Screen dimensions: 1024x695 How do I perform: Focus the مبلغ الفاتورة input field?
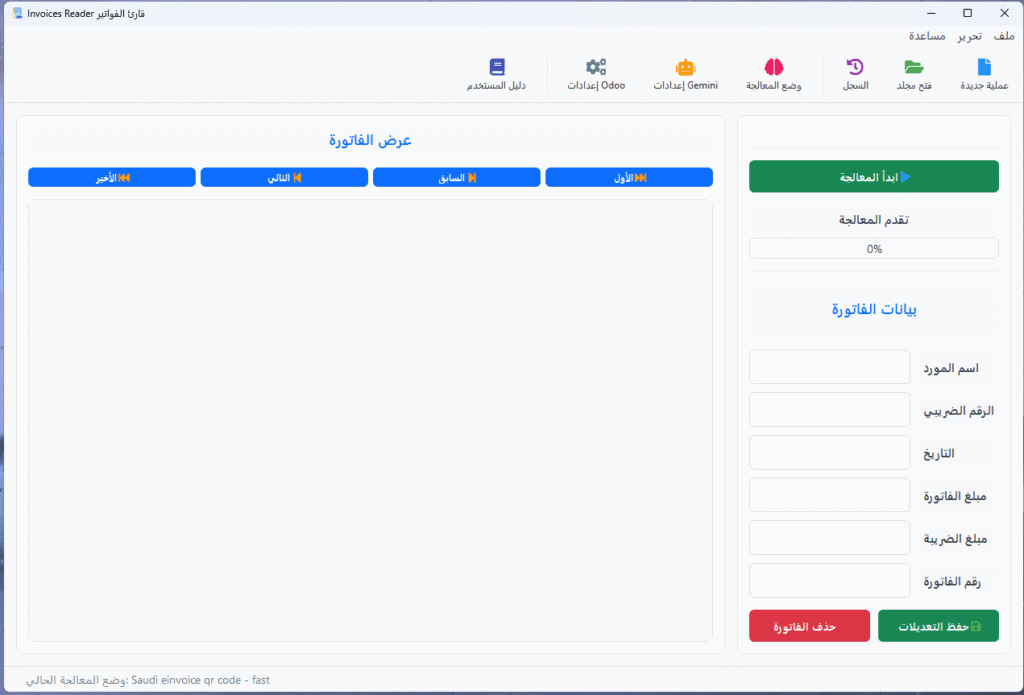829,495
